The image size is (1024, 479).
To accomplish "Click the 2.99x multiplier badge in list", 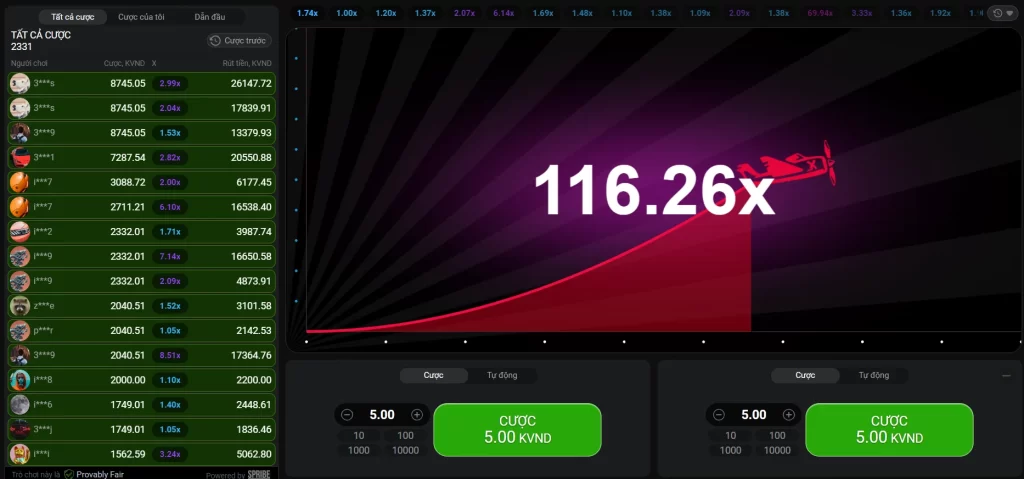I will (x=170, y=84).
